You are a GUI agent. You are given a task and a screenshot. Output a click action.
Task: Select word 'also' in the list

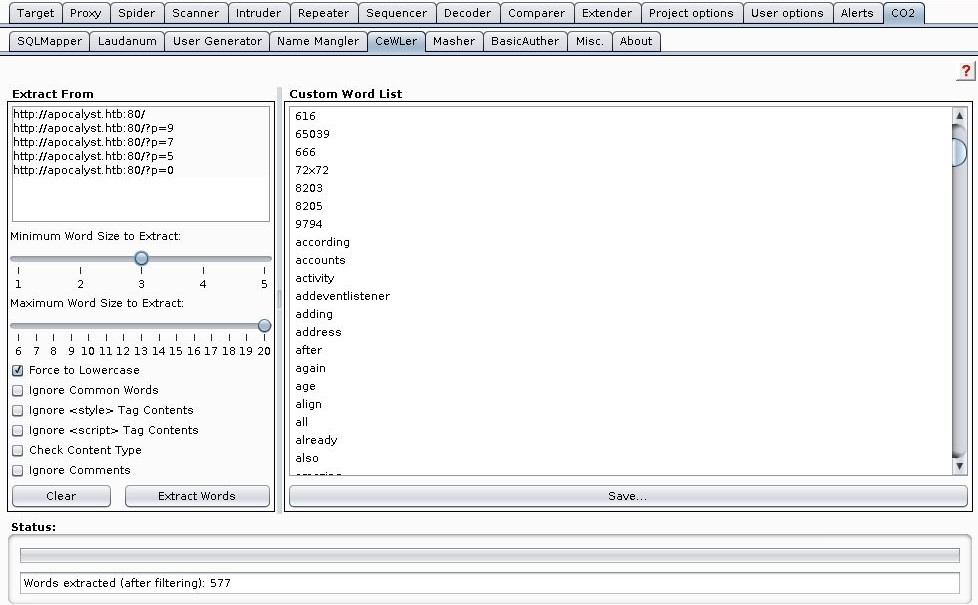coord(307,458)
